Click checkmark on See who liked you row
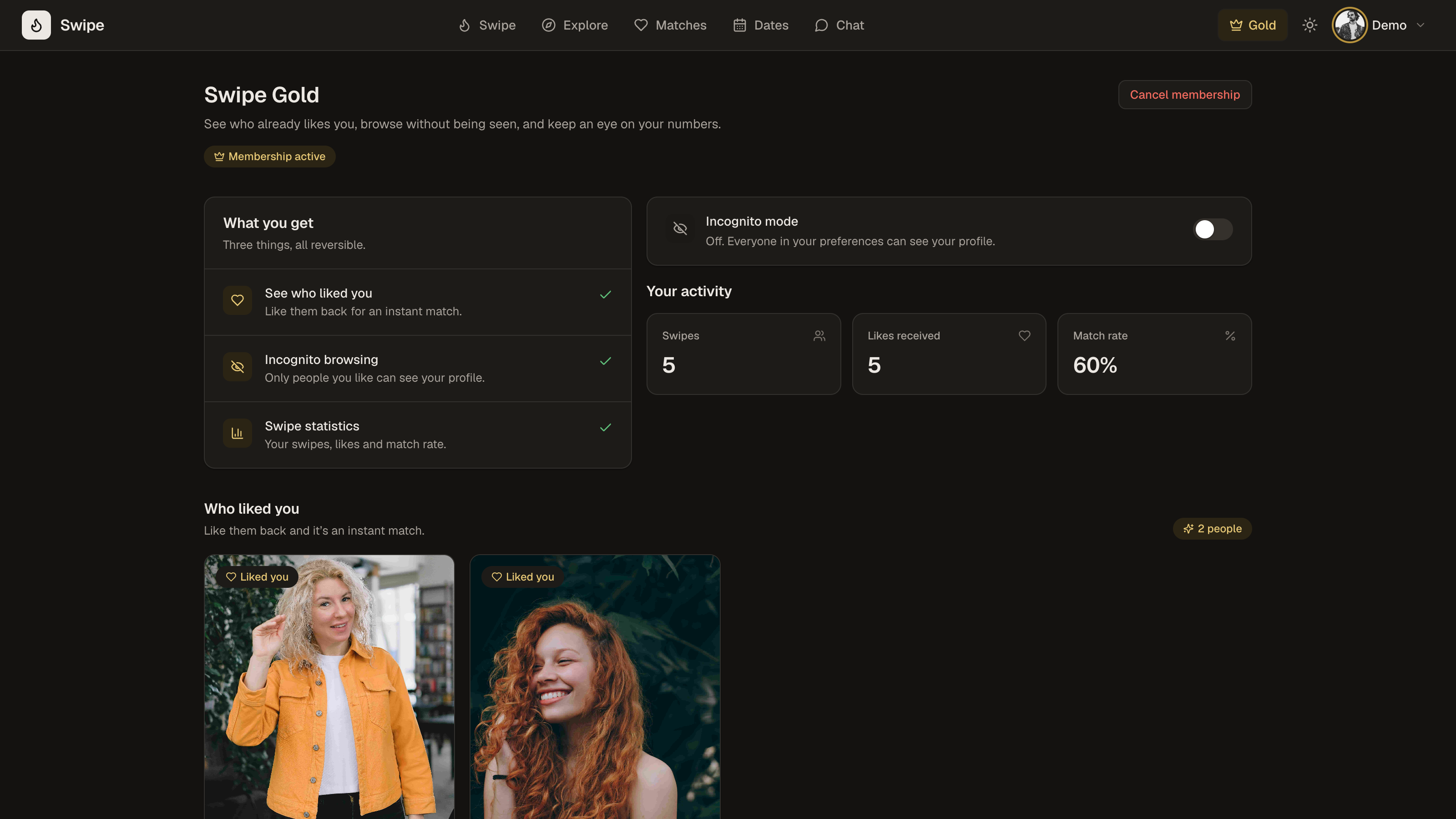Viewport: 1456px width, 819px height. (x=605, y=294)
